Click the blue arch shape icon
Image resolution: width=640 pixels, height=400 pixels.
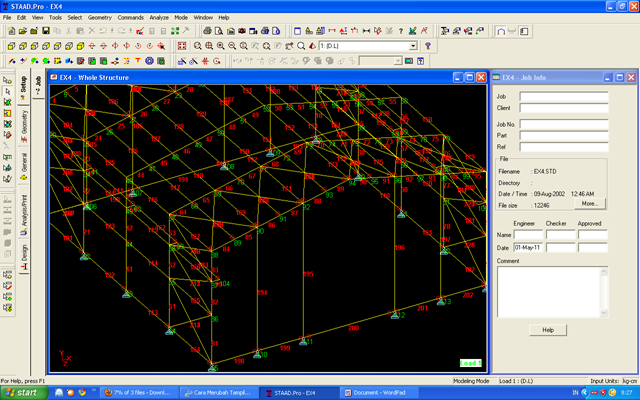click(501, 31)
